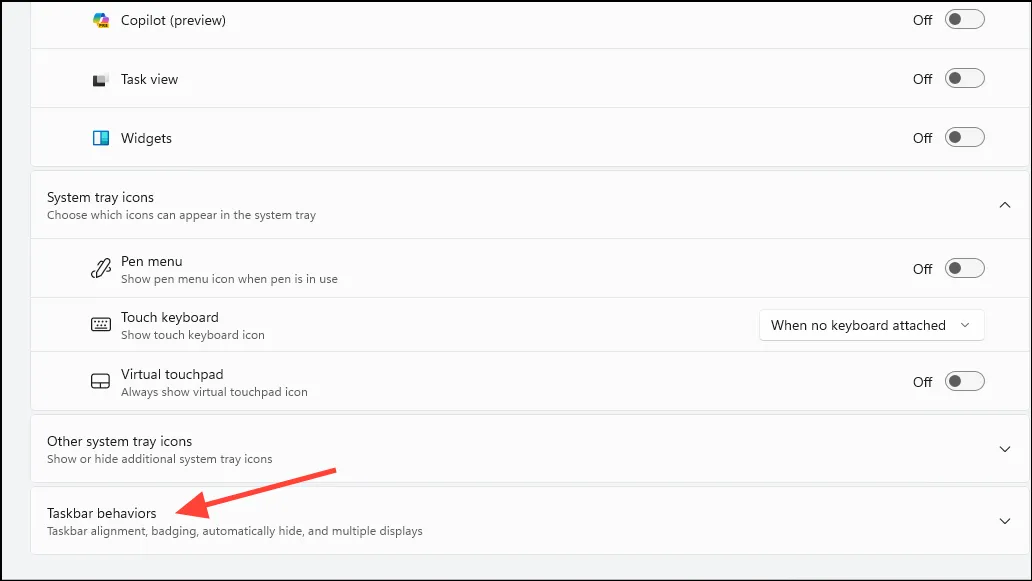Click the Copilot (preview) label
This screenshot has height=581, width=1032.
(173, 20)
